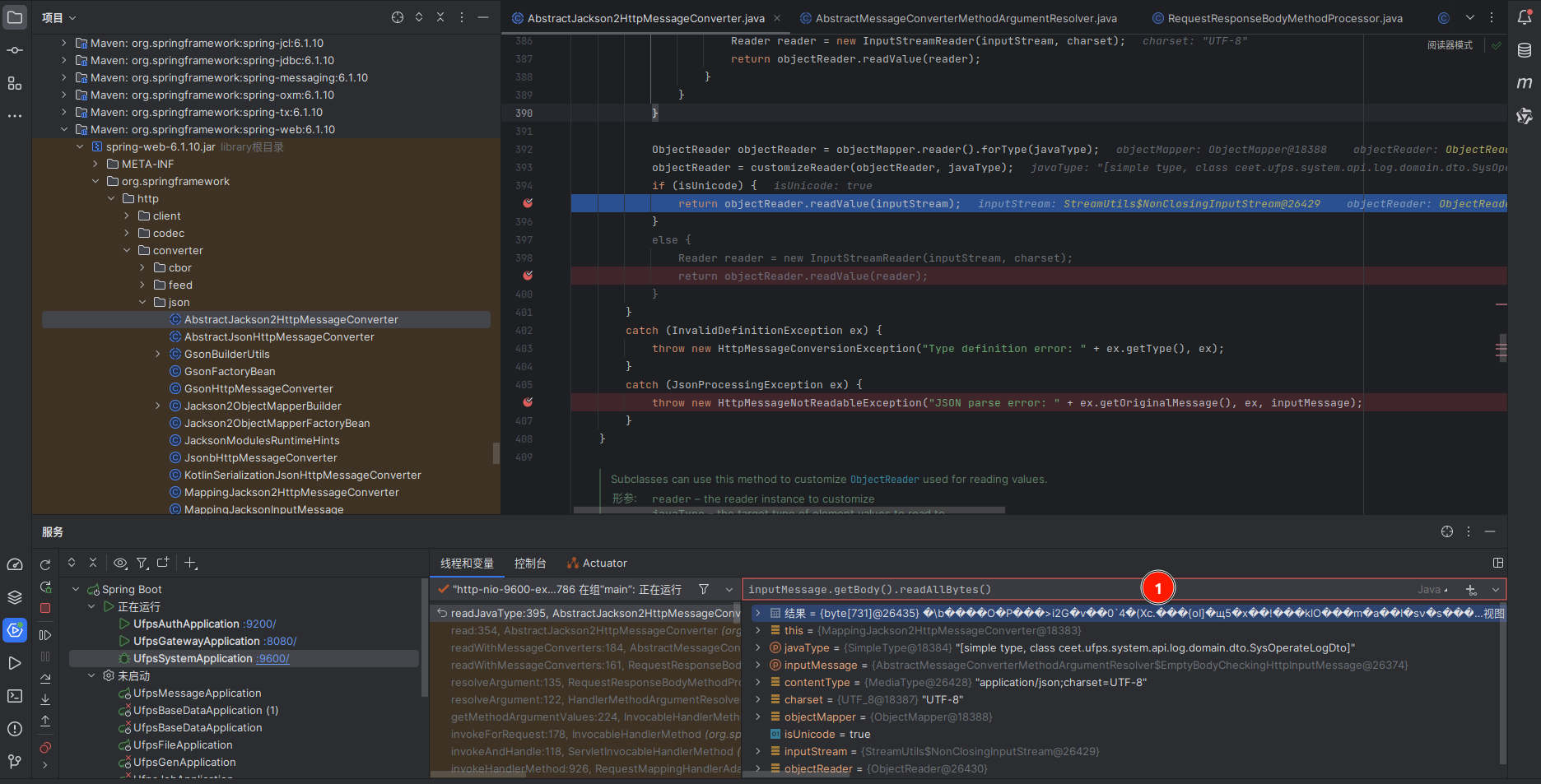Rerun service in debug mode

(45, 587)
